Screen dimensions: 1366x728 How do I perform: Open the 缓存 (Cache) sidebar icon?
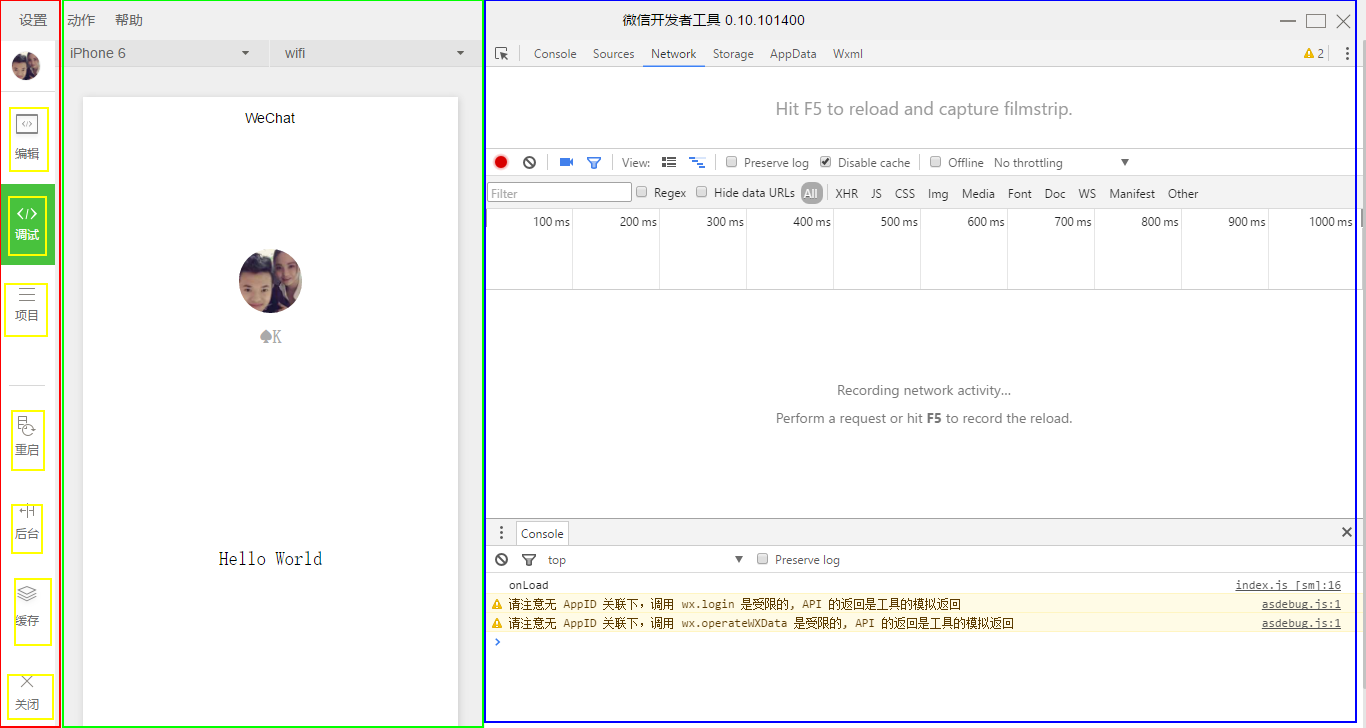click(x=27, y=607)
